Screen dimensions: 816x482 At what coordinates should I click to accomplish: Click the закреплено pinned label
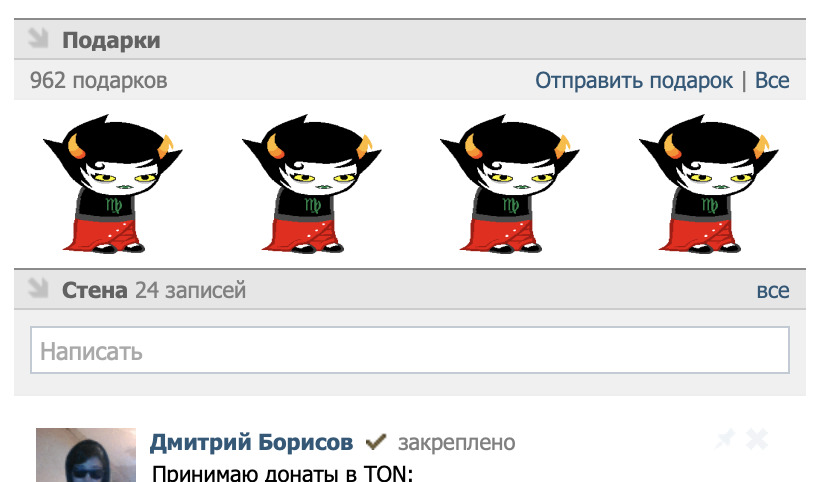(456, 443)
